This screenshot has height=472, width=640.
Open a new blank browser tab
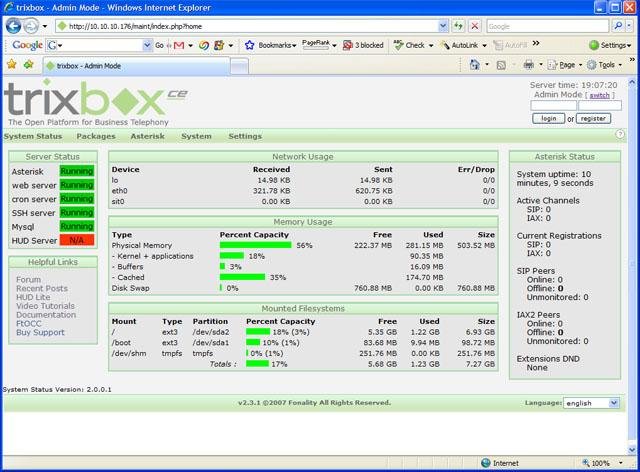[x=239, y=66]
